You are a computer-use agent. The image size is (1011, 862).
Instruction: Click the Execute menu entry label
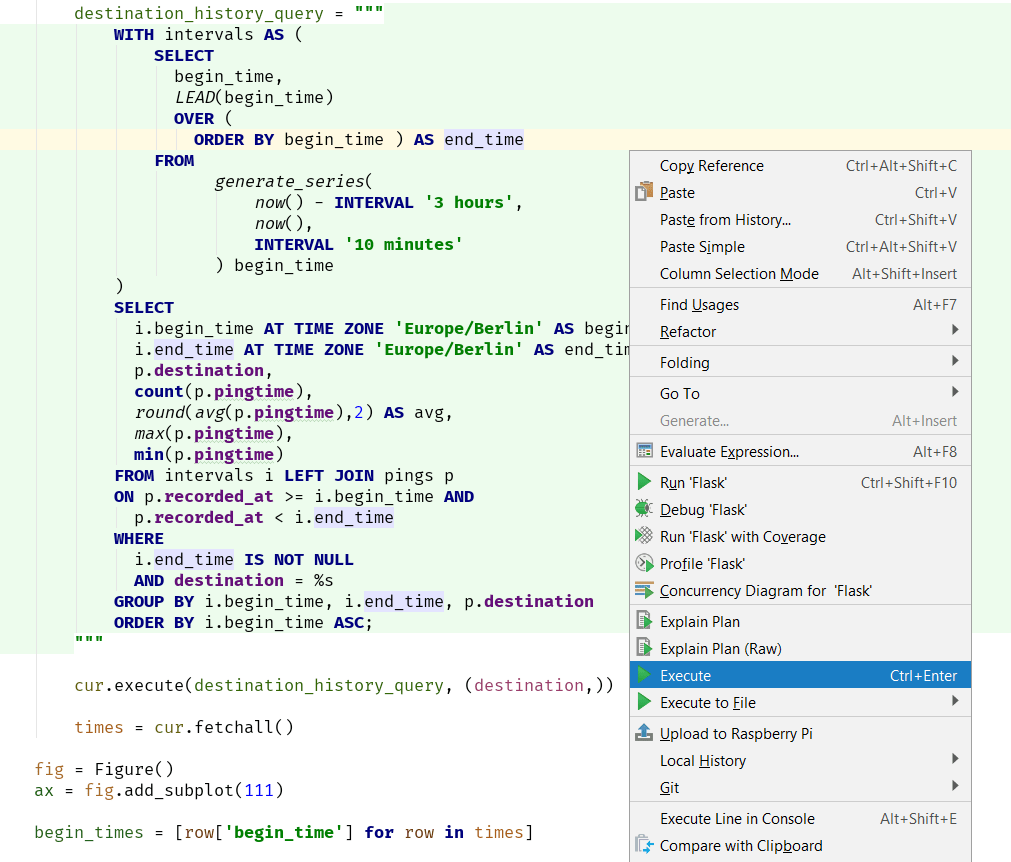[685, 676]
